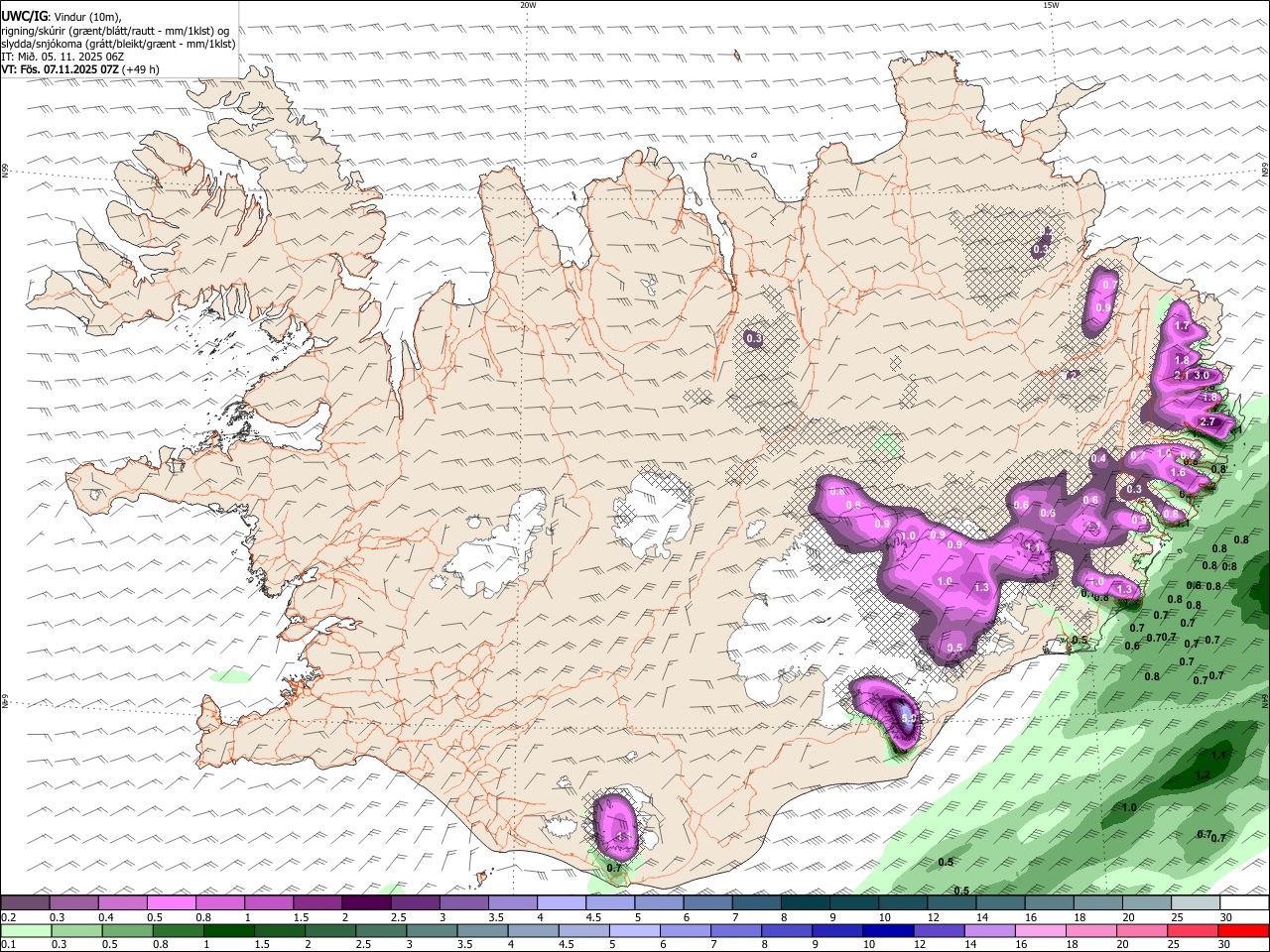
Task: Click the 2.7 snowfall value on the east coast
Action: coord(1207,422)
